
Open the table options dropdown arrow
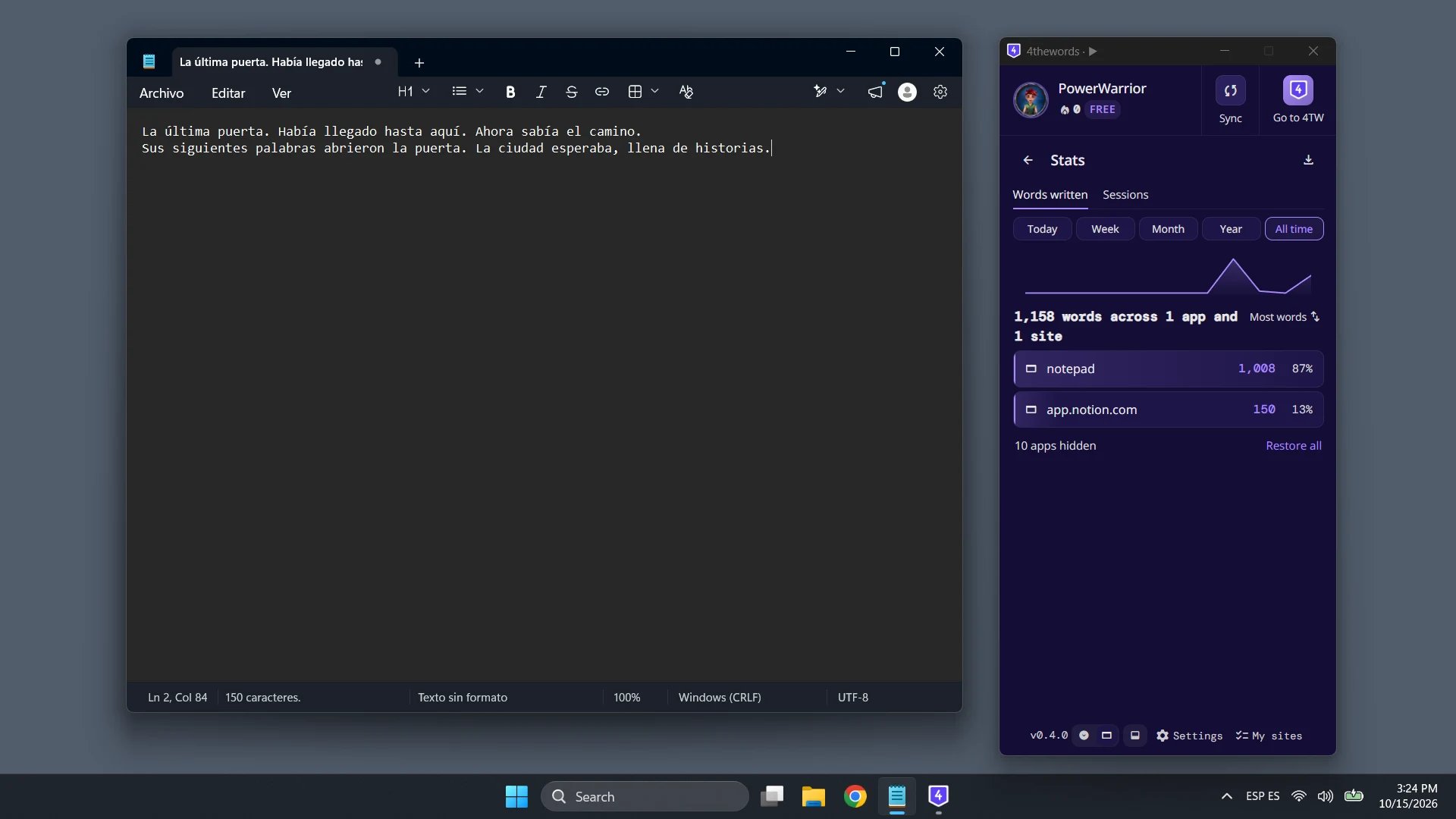654,92
